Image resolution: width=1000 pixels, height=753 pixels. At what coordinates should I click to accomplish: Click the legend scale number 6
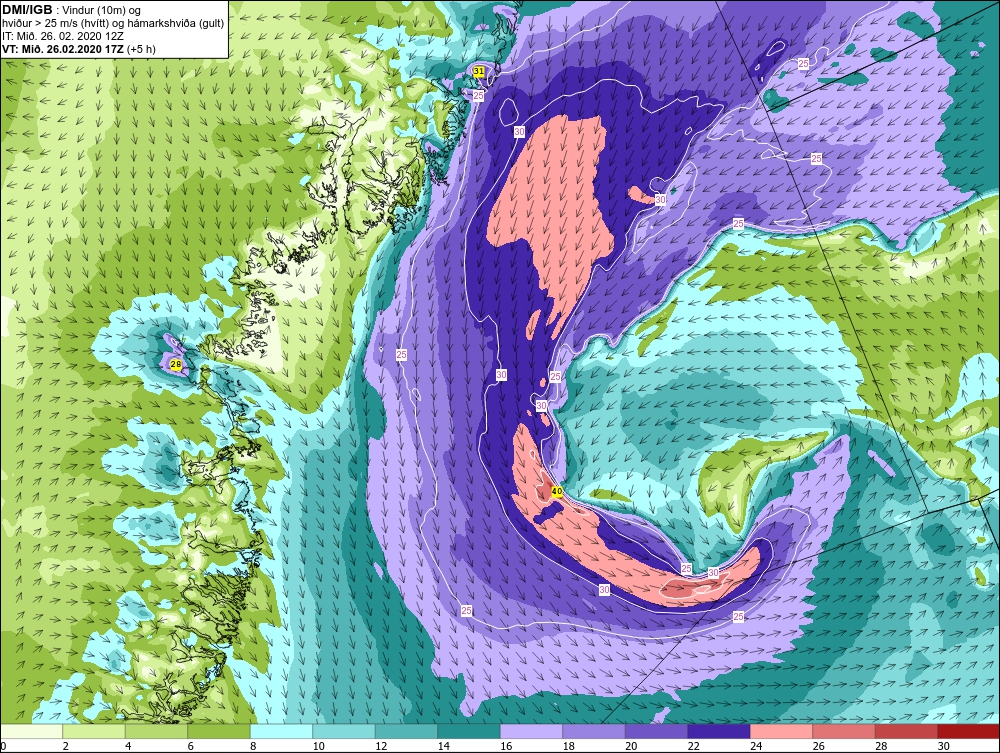pyautogui.click(x=191, y=746)
